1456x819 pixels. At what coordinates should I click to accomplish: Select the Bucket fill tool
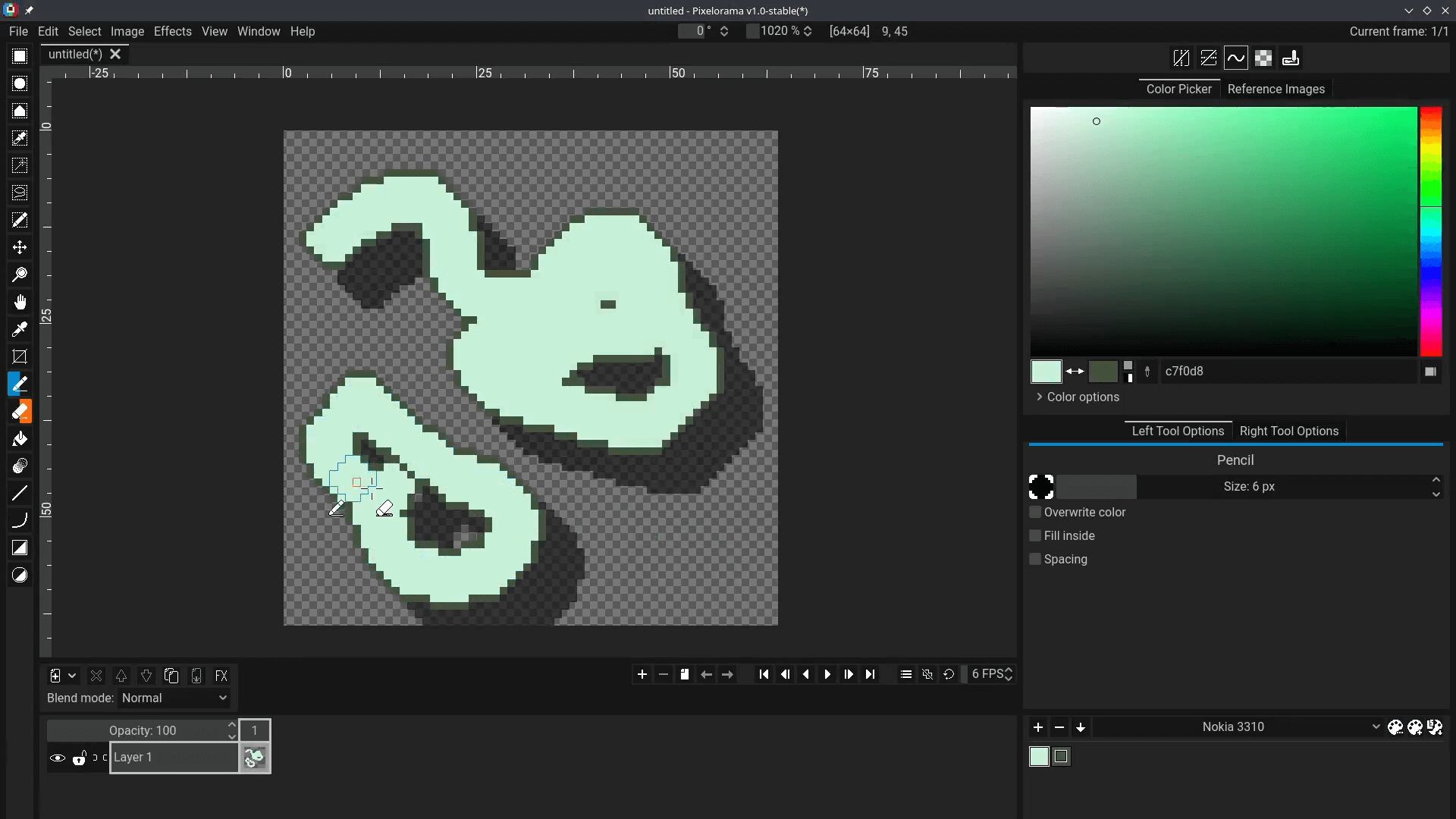20,438
